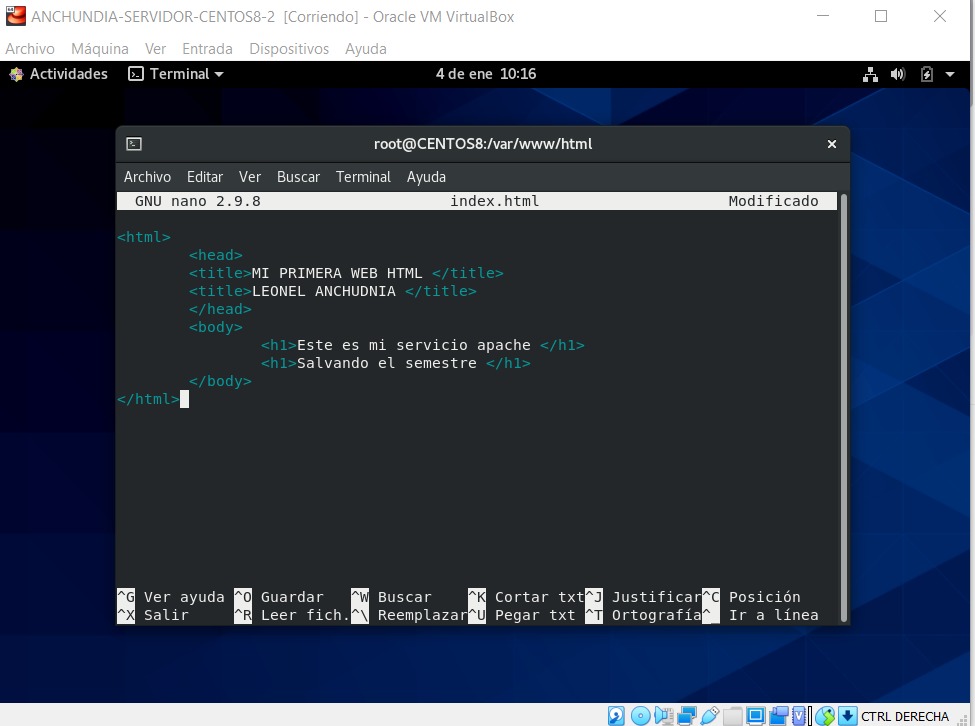The width and height of the screenshot is (975, 726).
Task: Click the opening <html> tag line
Action: point(144,237)
